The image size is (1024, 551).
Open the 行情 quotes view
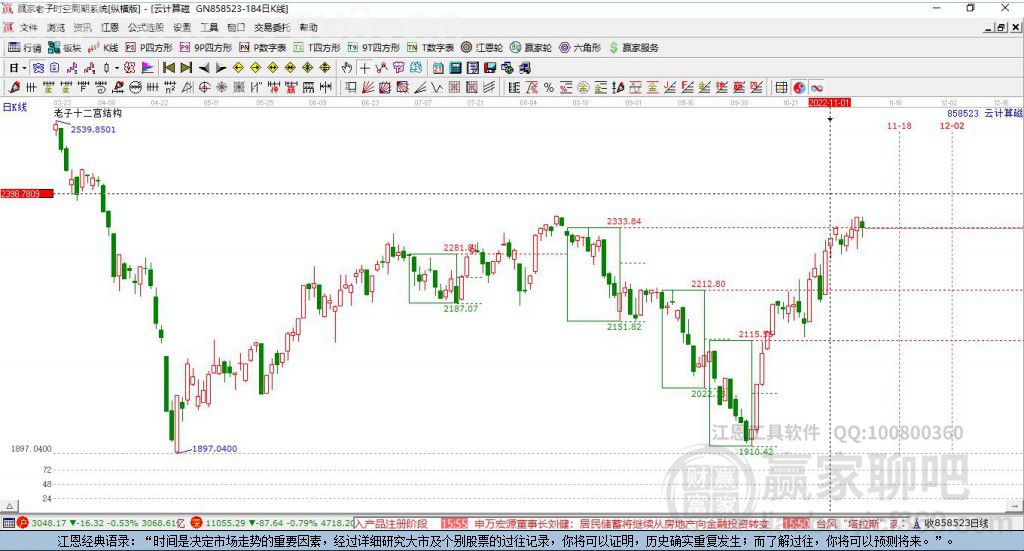click(x=24, y=48)
